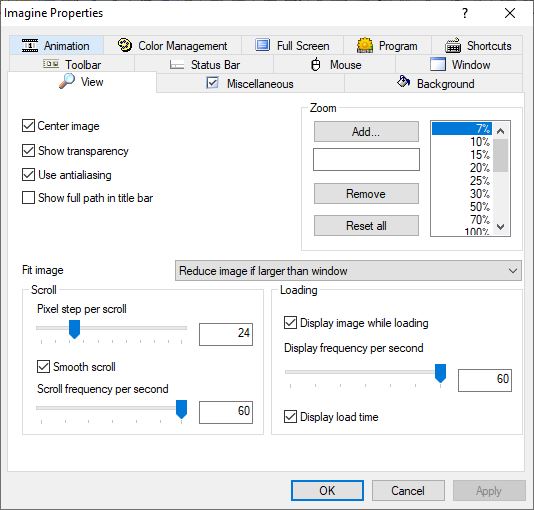This screenshot has height=510, width=534.
Task: Click the Reset all button
Action: tap(366, 225)
